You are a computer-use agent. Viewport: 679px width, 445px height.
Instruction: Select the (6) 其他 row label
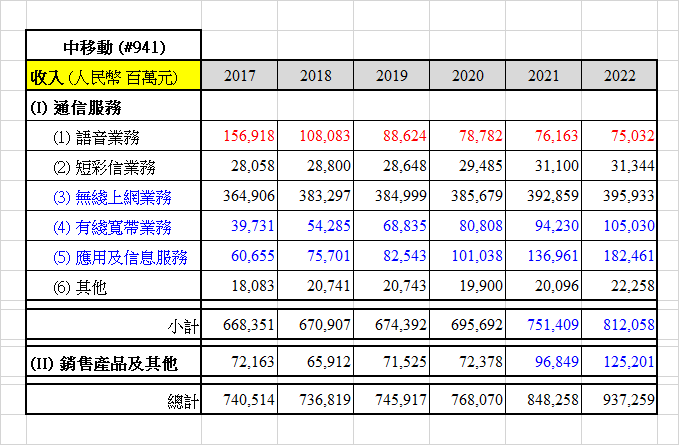coord(80,287)
